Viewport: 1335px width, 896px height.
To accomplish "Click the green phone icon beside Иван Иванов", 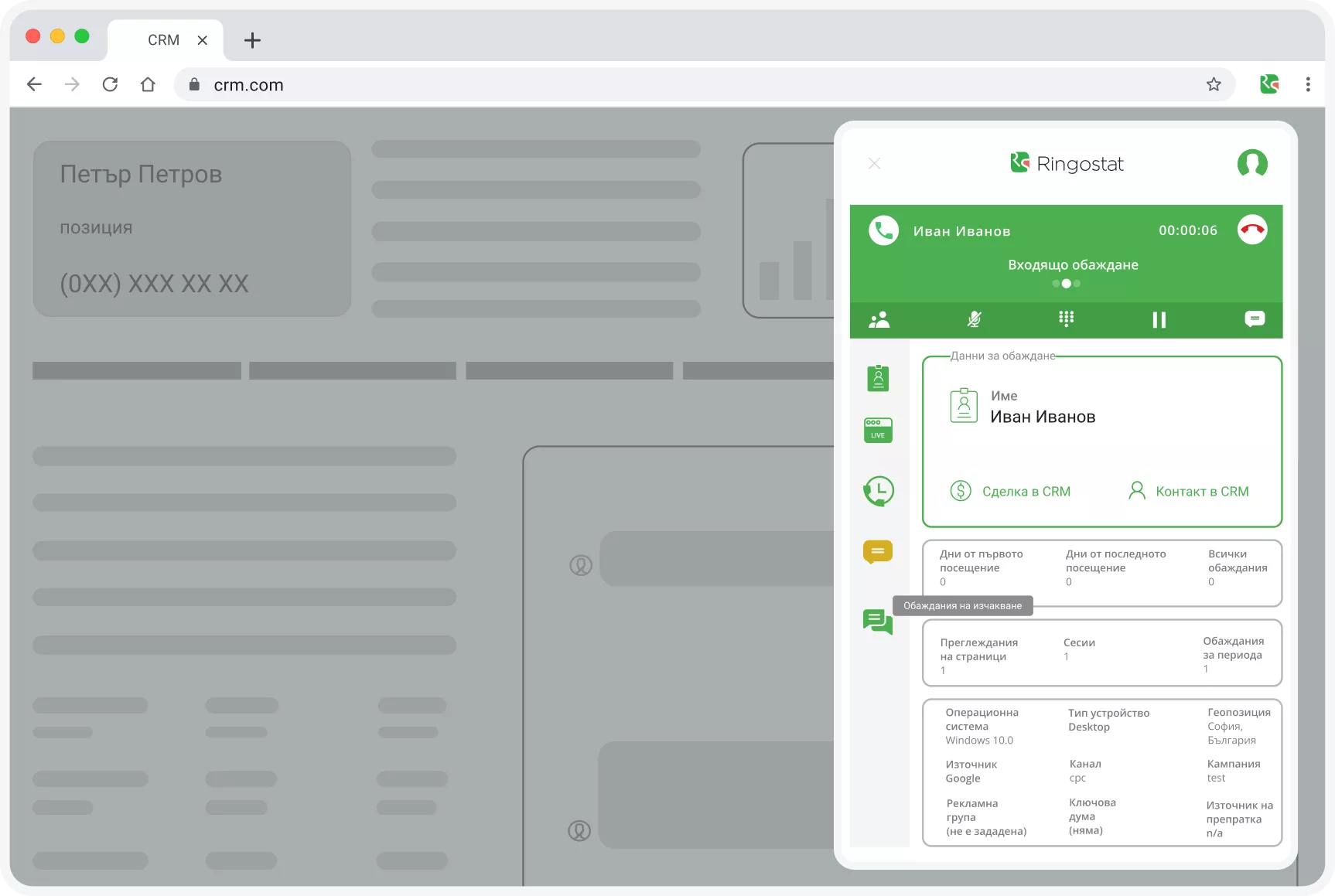I will [883, 230].
